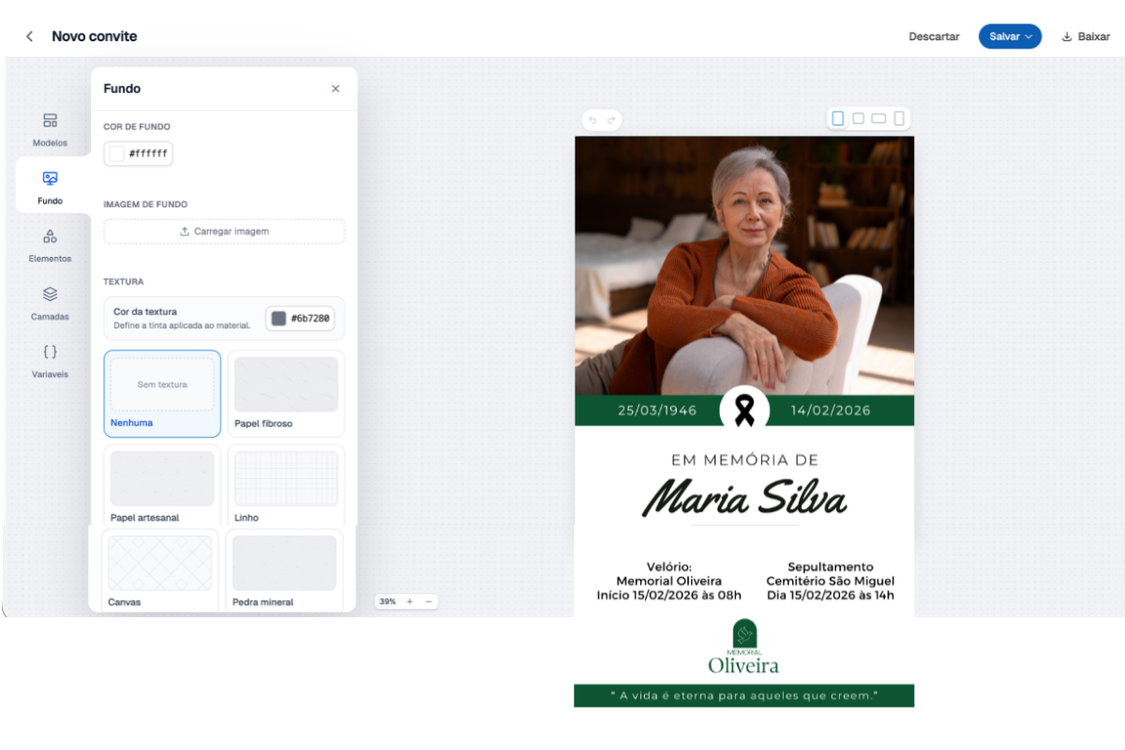Open the cor de fundo #ffffff picker

pyautogui.click(x=138, y=154)
